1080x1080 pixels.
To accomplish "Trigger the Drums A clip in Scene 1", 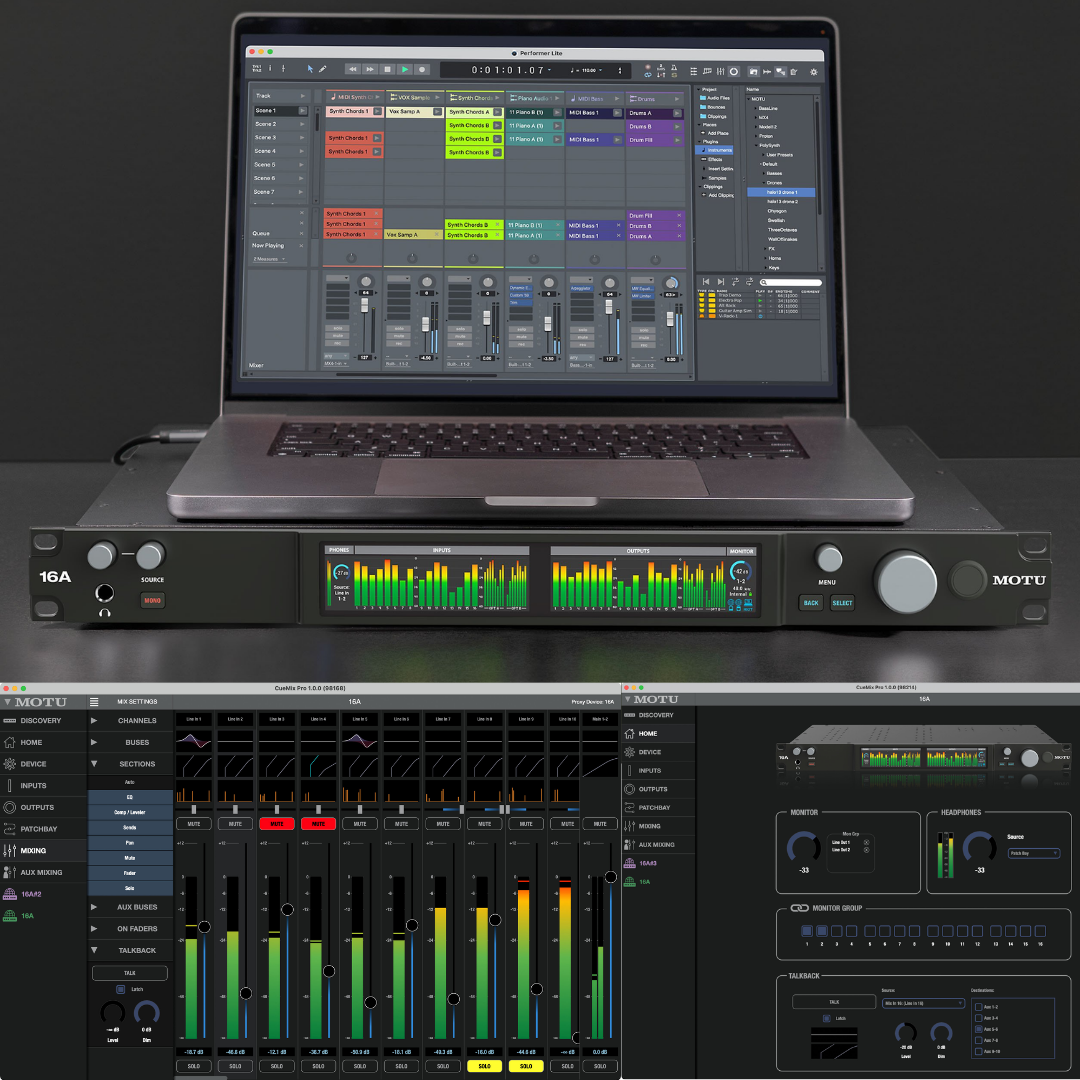I will click(677, 113).
